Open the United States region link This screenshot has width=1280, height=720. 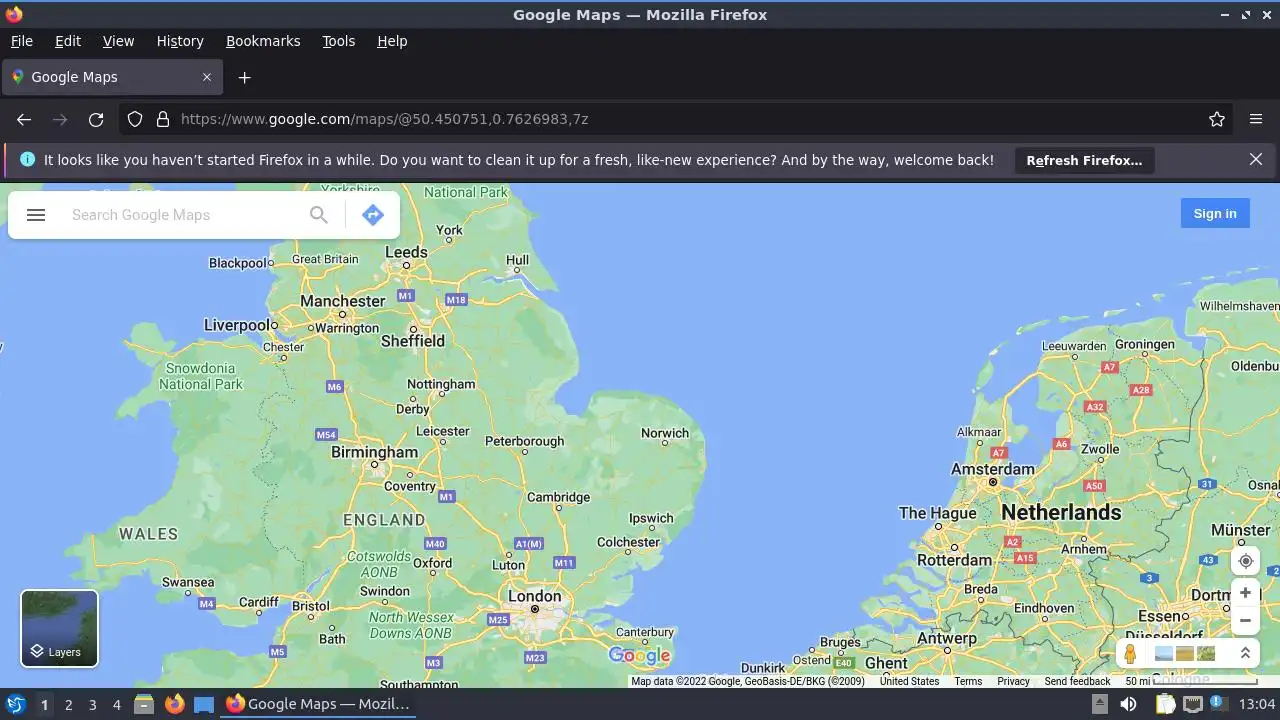point(909,681)
